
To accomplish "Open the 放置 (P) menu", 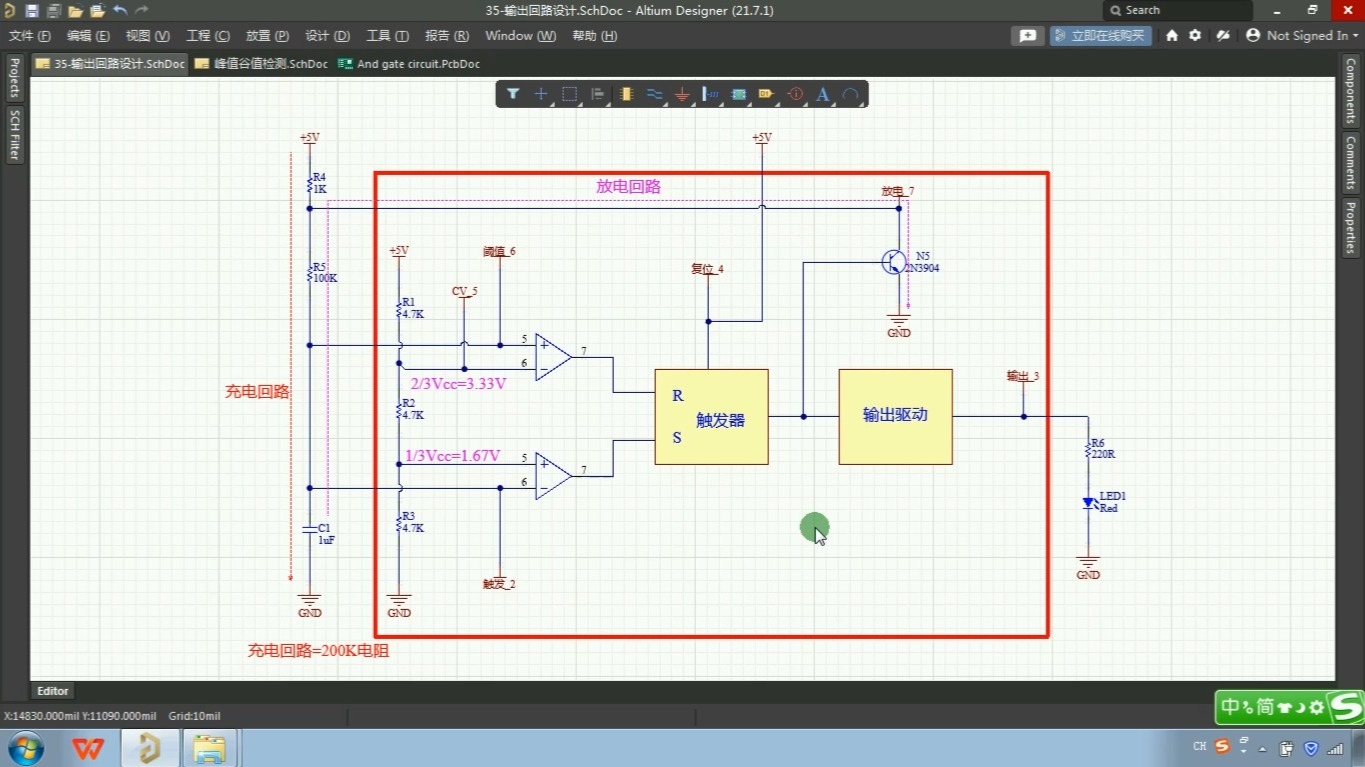I will click(267, 35).
